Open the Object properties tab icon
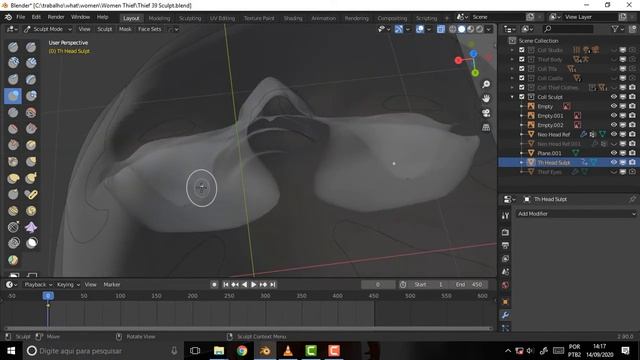The width and height of the screenshot is (640, 360). (505, 302)
